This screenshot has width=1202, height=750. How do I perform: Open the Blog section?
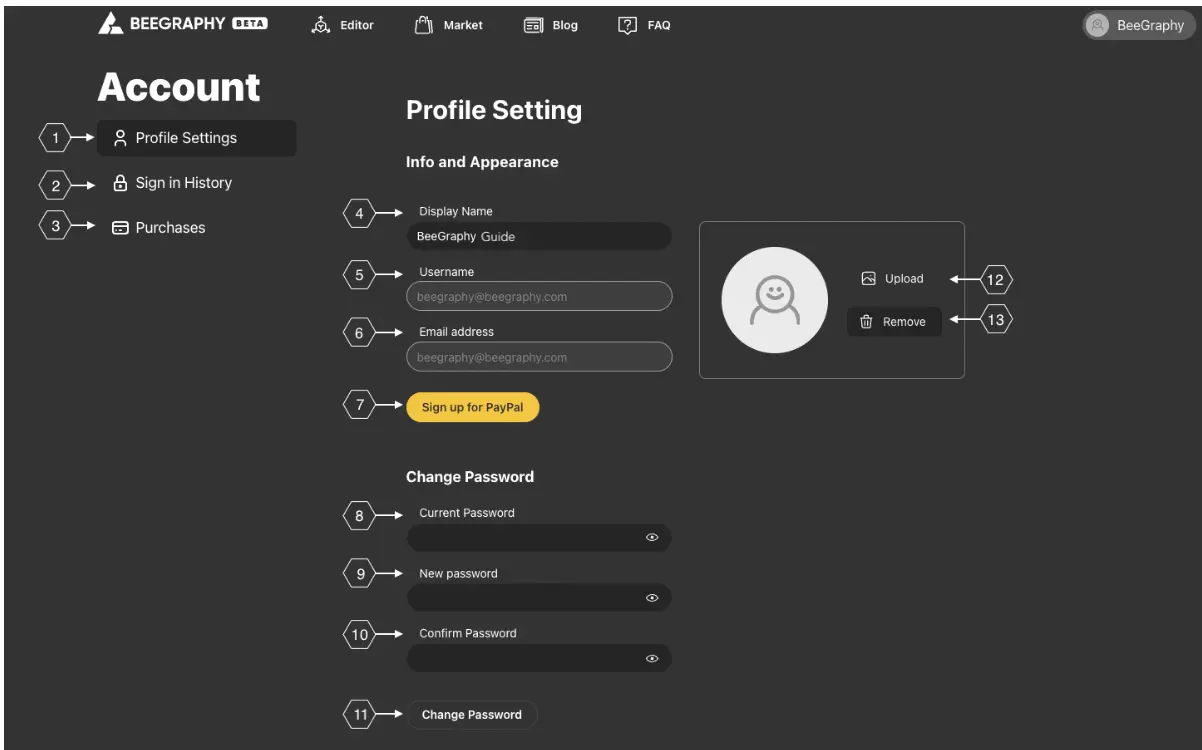(551, 24)
